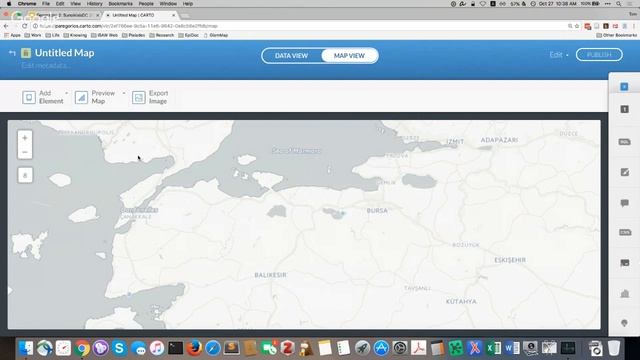Screen dimensions: 640x360
Task: Expand the small arrow at map's left edge
Action: pos(10,291)
